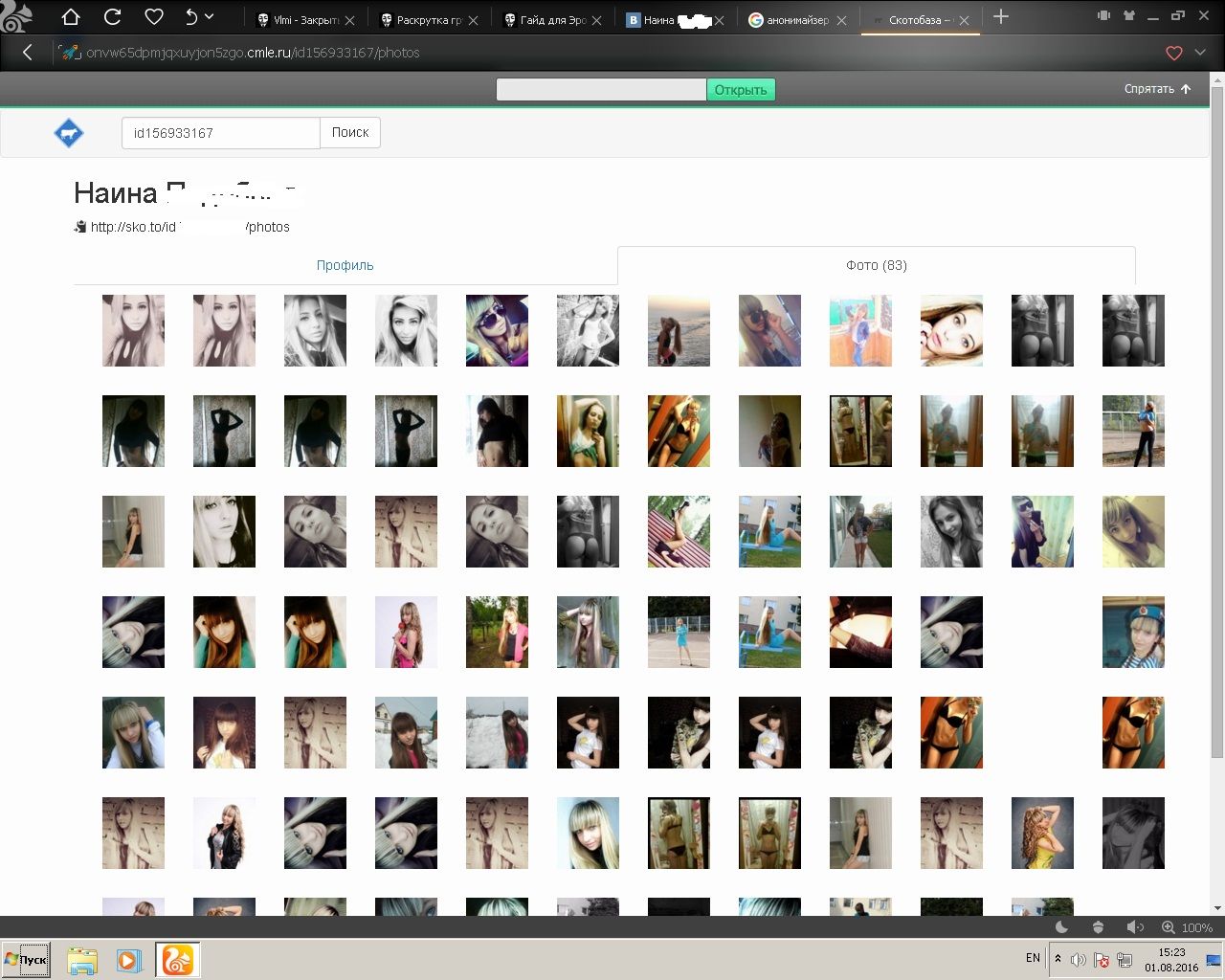The image size is (1225, 980).
Task: Click the blue diamond site logo
Action: tap(69, 133)
